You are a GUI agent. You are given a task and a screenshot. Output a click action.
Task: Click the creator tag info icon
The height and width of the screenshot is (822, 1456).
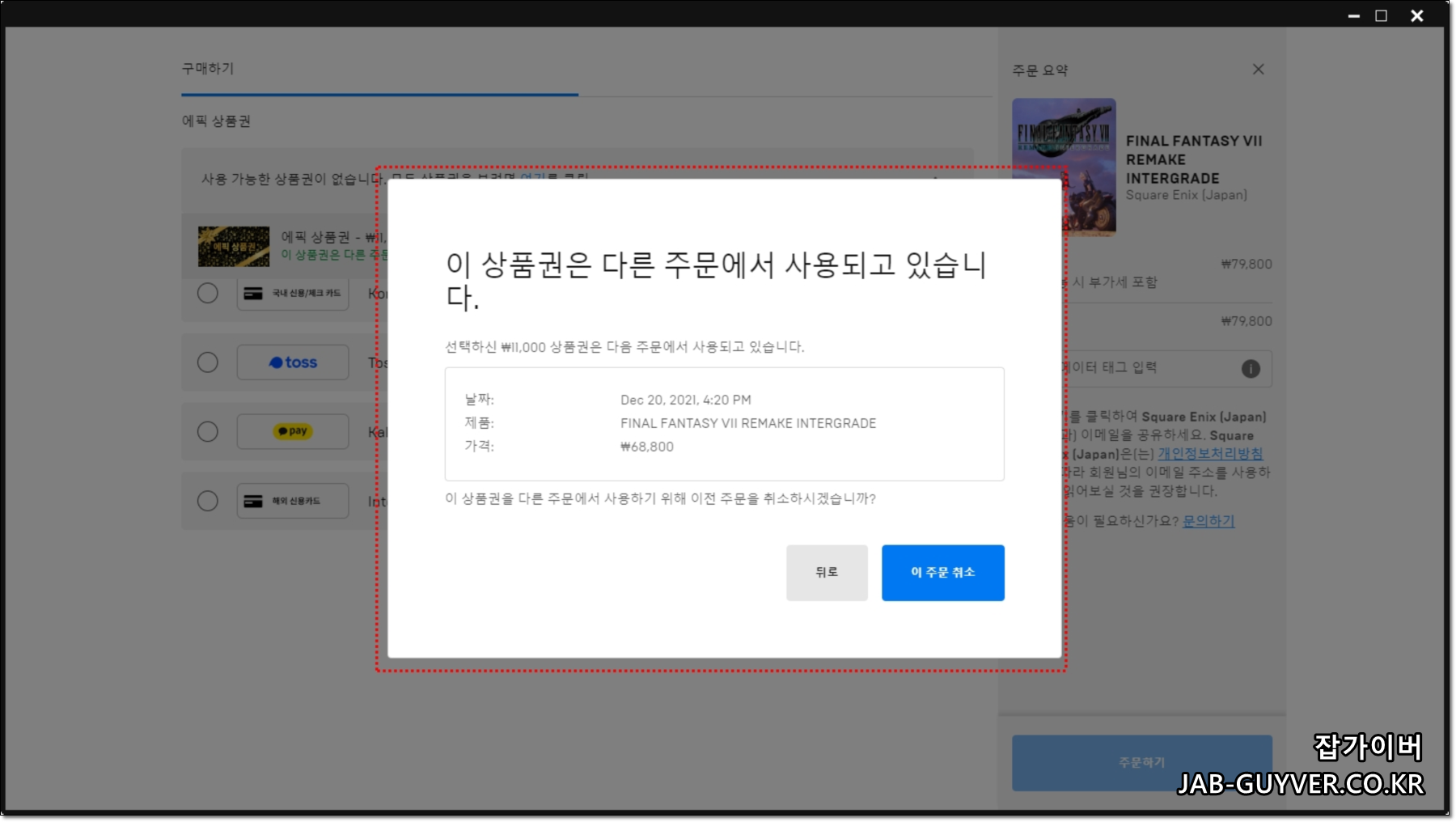tap(1251, 369)
